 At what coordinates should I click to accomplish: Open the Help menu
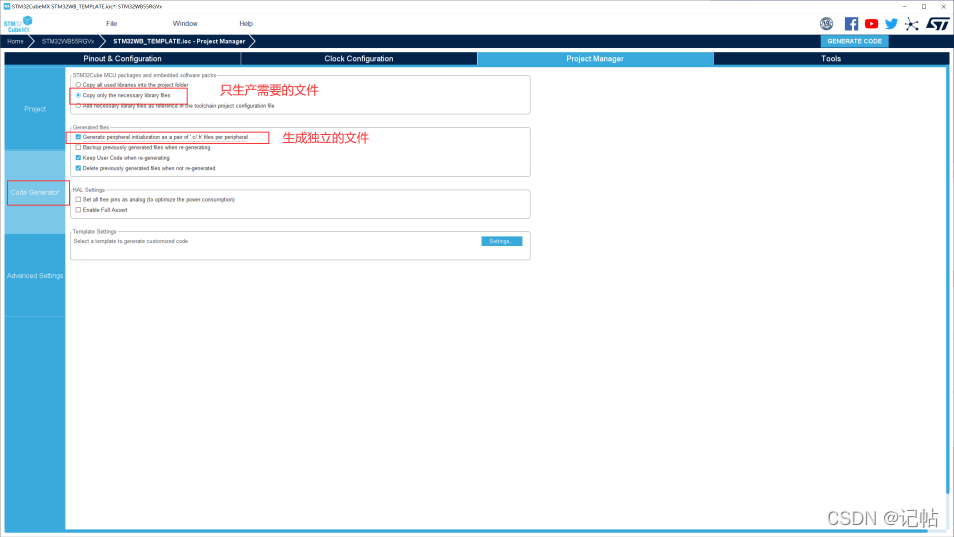click(246, 24)
